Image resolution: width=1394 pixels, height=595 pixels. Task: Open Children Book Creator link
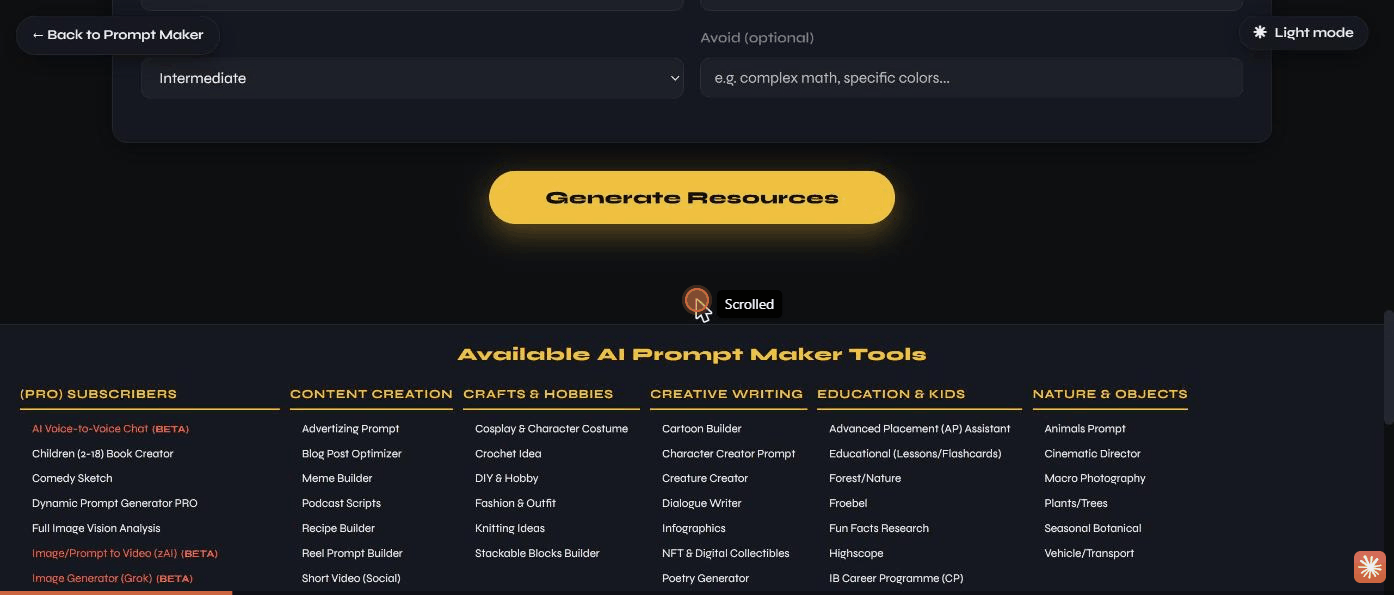(102, 454)
